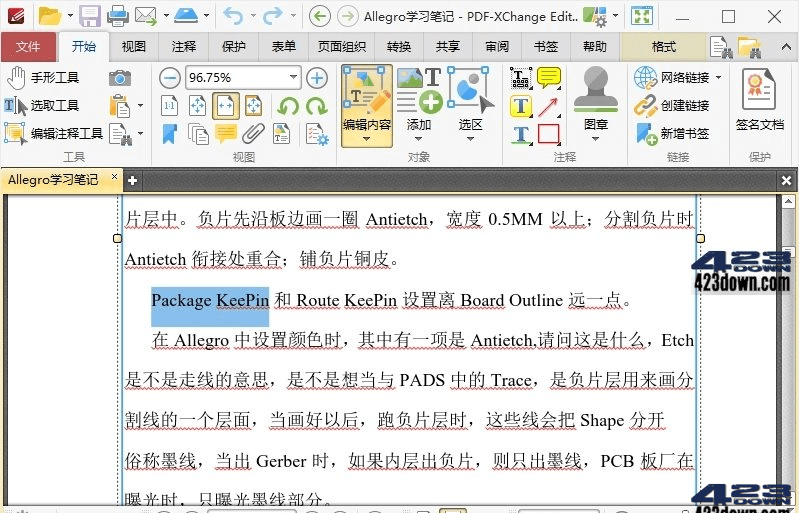The image size is (799, 513).
Task: Select the underline text tool
Action: pyautogui.click(x=521, y=134)
